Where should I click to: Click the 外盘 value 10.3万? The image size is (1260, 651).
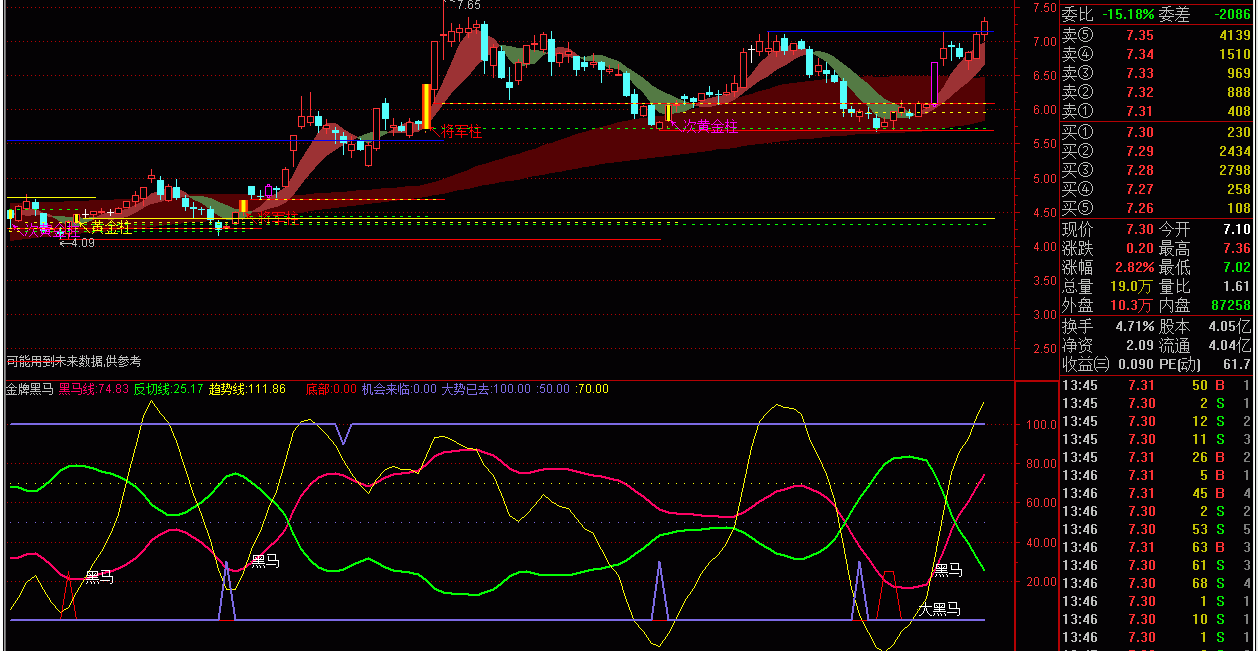click(1133, 305)
